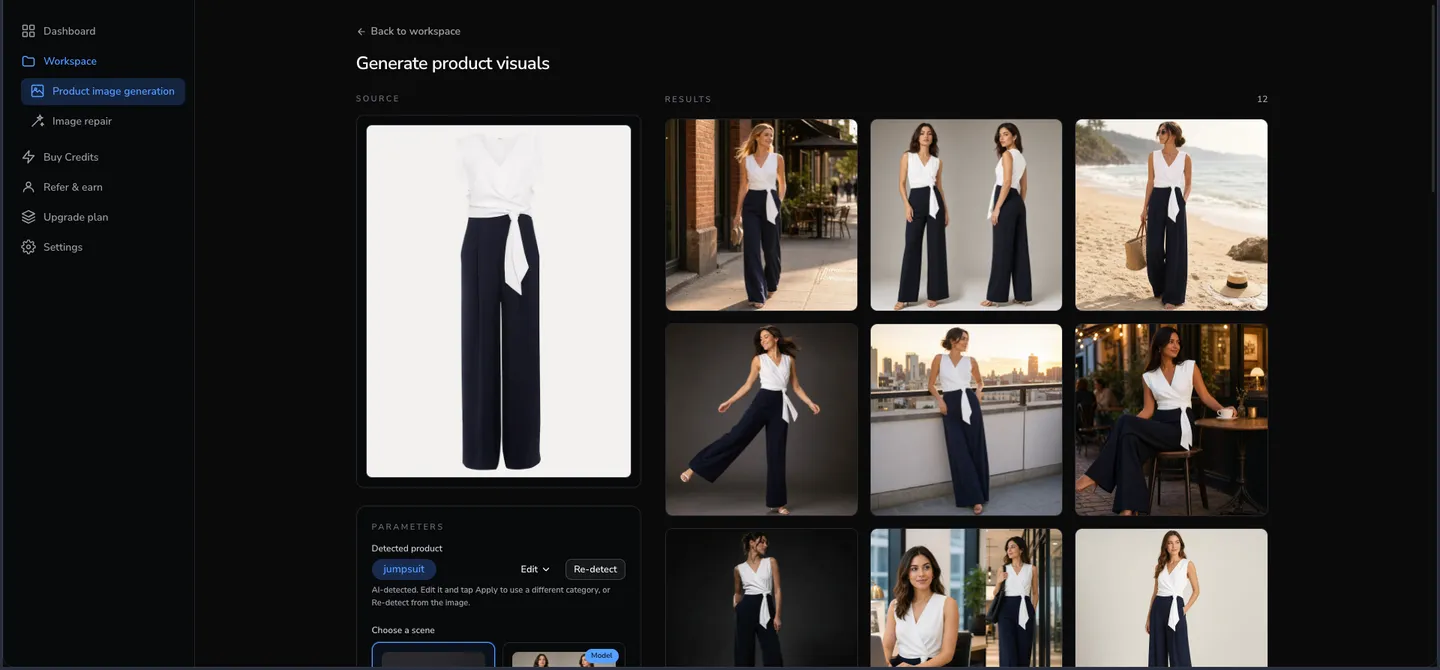Follow the Back to workspace link
This screenshot has width=1440, height=670.
tap(408, 31)
